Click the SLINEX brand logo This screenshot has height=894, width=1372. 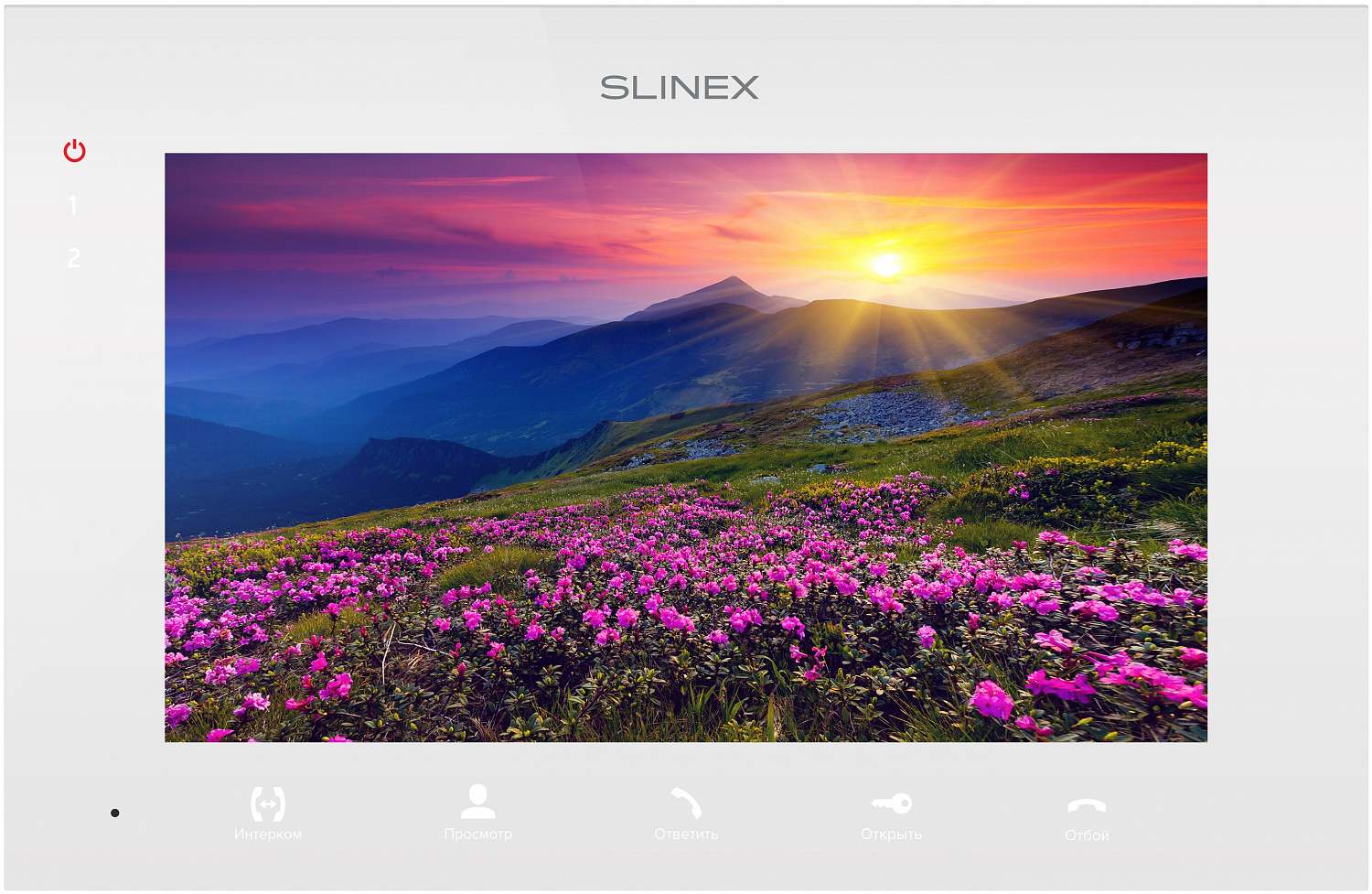(680, 88)
